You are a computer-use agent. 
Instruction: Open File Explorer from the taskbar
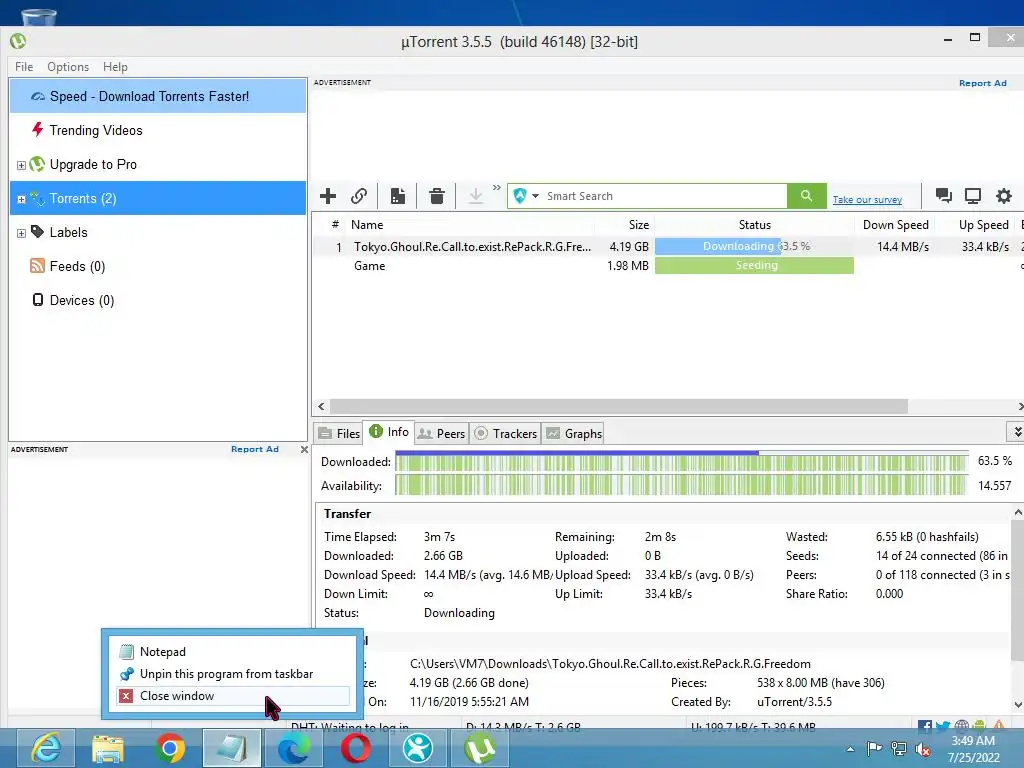pyautogui.click(x=108, y=748)
